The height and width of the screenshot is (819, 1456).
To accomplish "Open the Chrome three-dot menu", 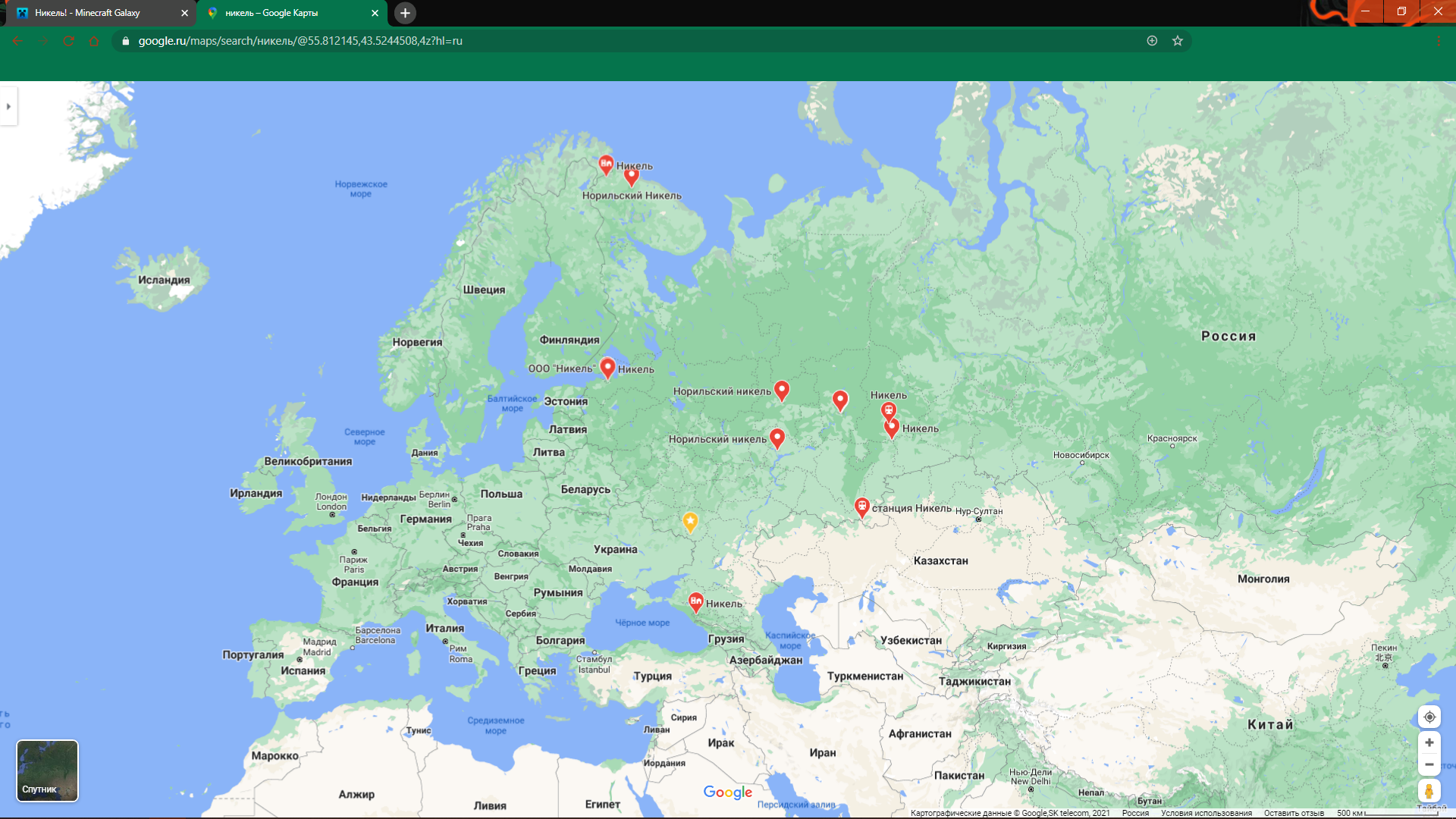I will point(1438,41).
